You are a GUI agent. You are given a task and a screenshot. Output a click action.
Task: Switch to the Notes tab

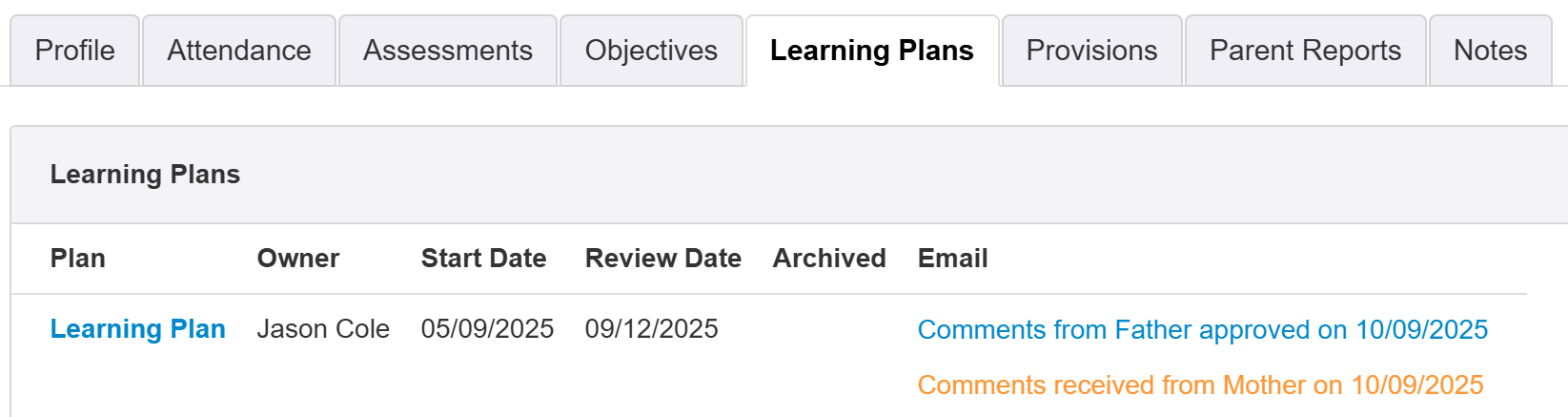click(x=1490, y=51)
